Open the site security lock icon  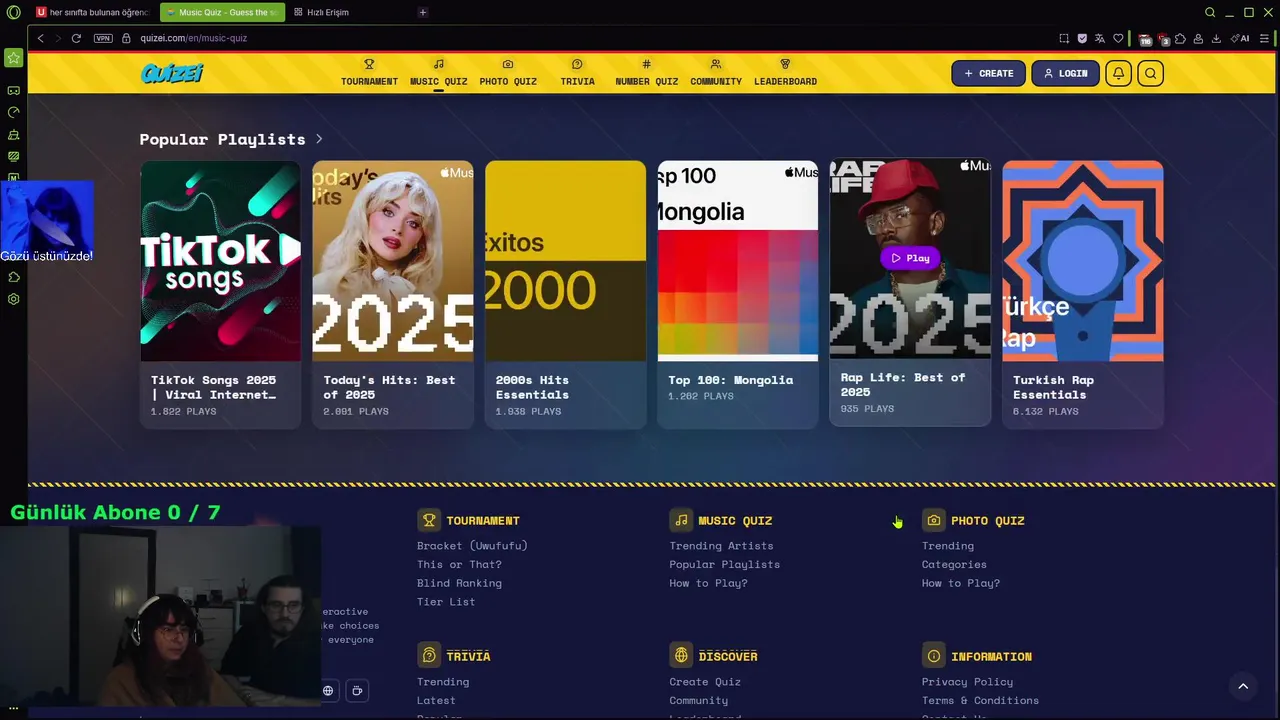point(127,38)
